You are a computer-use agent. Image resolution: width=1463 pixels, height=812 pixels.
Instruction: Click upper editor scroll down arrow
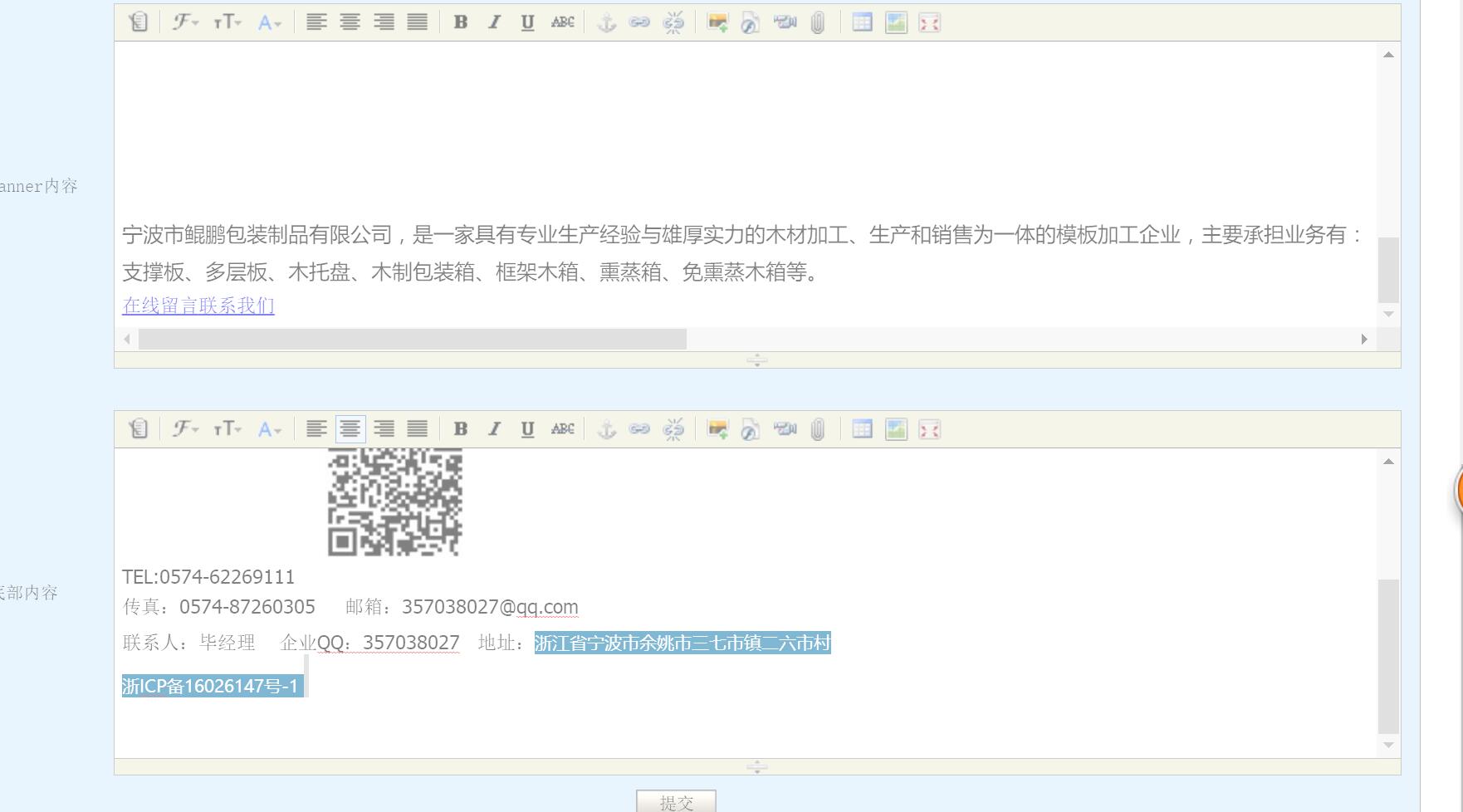tap(1388, 314)
